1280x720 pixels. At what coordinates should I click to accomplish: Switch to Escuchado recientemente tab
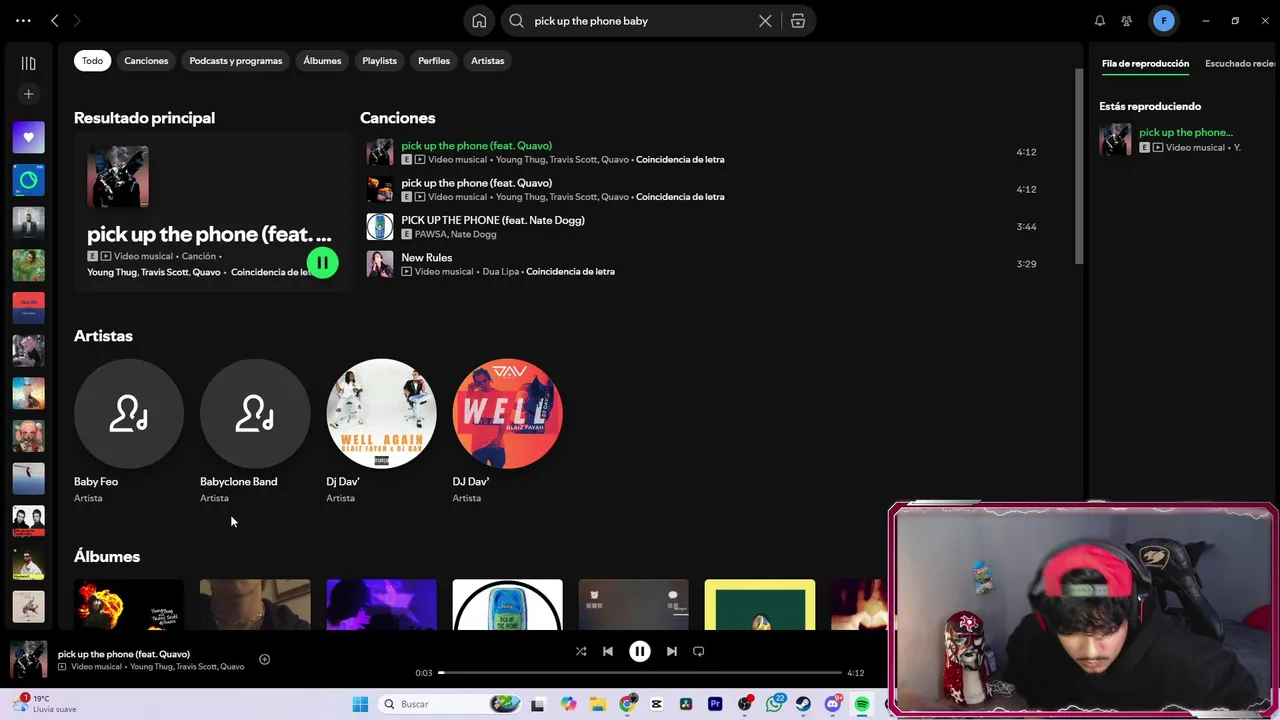[x=1242, y=64]
